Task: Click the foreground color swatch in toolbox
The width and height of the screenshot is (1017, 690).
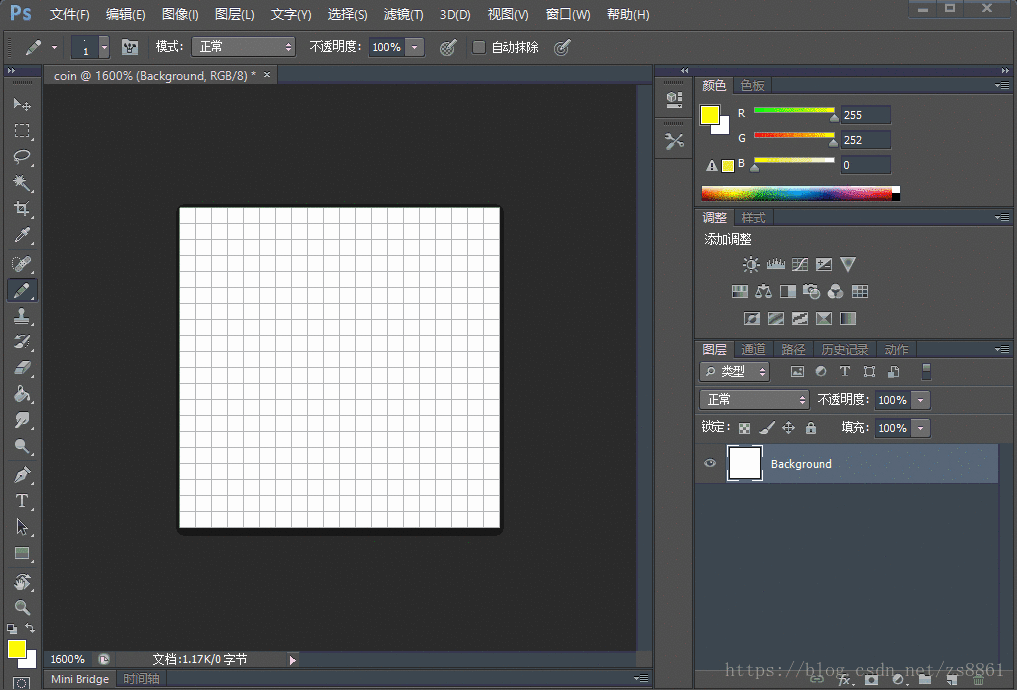Action: point(17,648)
